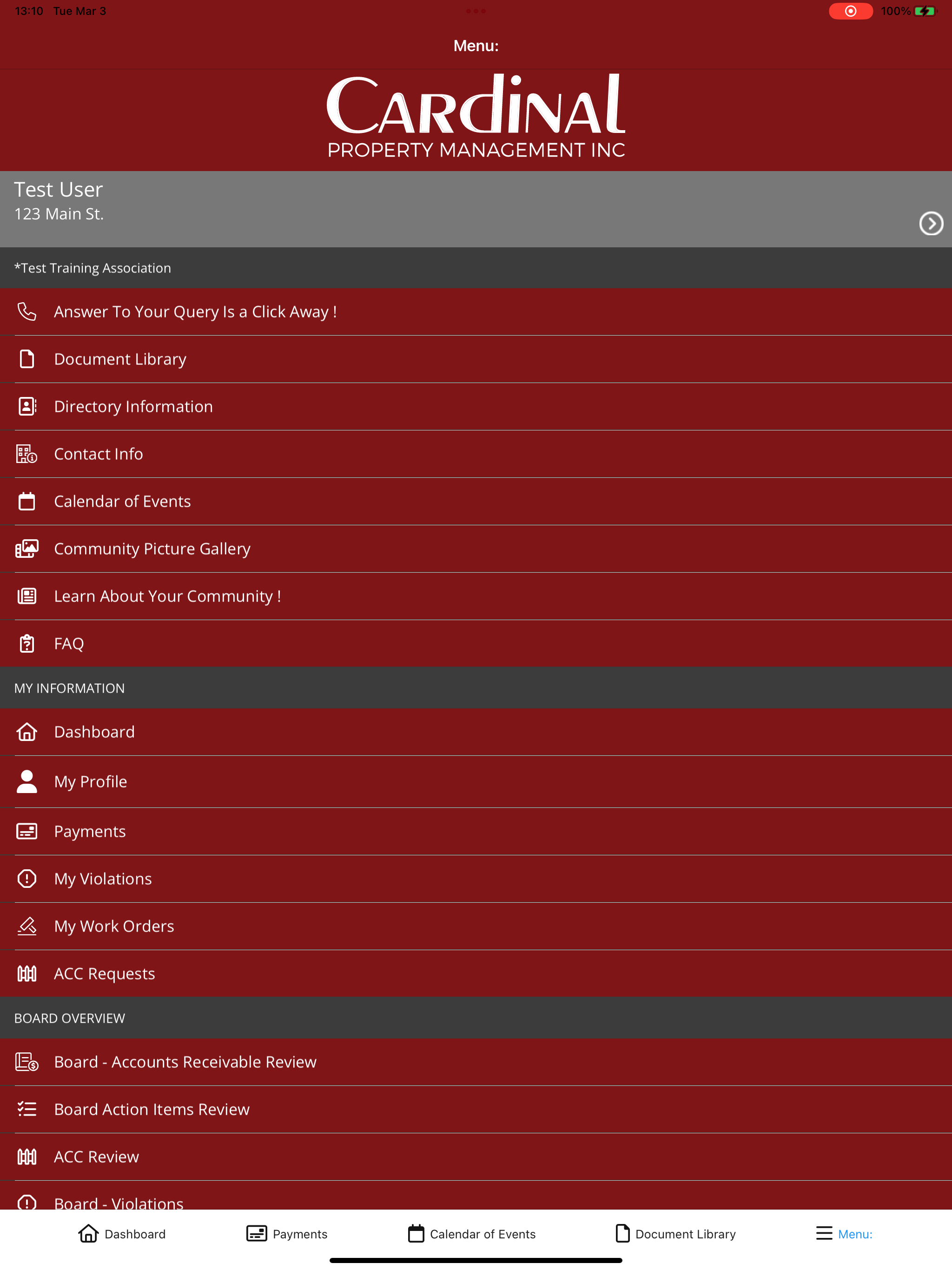Tap the Cardinal Property Management logo

pyautogui.click(x=476, y=116)
